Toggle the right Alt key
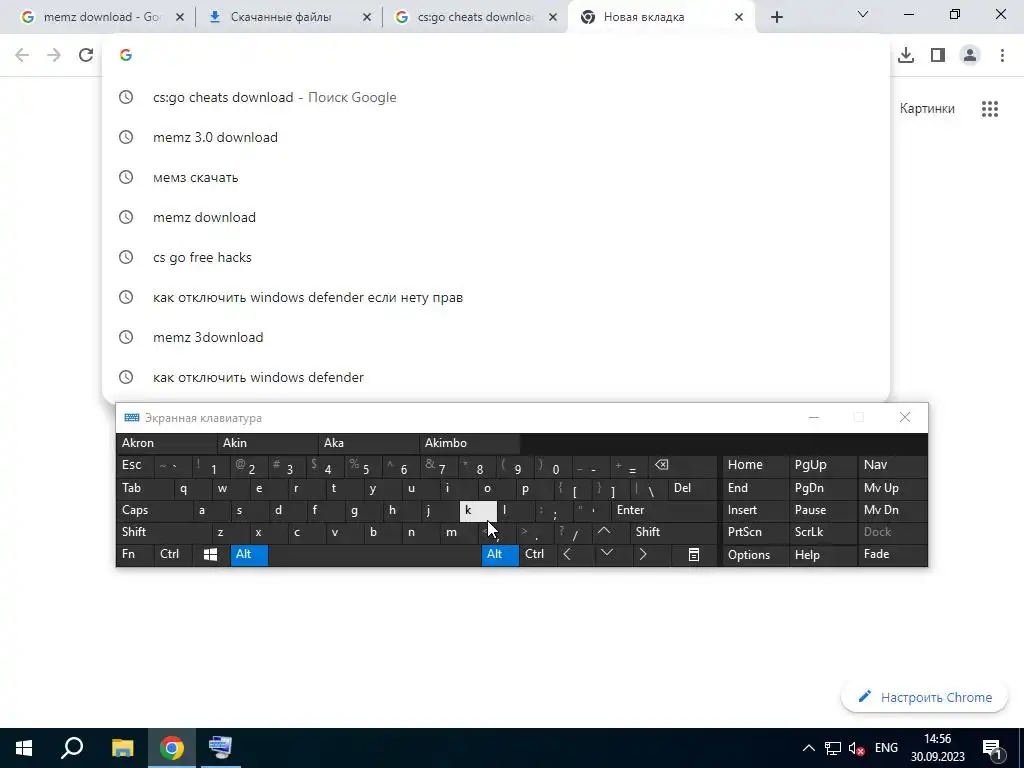Screen dimensions: 1024x768 (500, 554)
